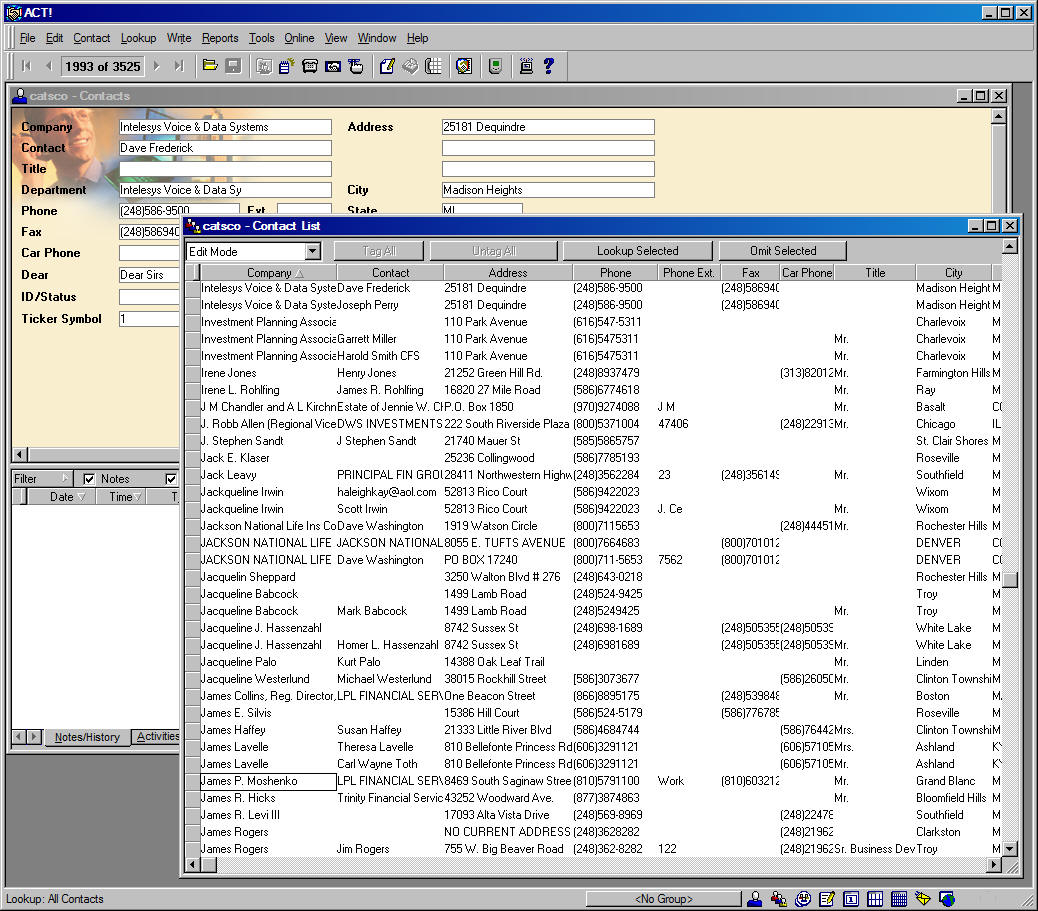
Task: Uncheck the Notes filter checkbox
Action: [x=89, y=479]
